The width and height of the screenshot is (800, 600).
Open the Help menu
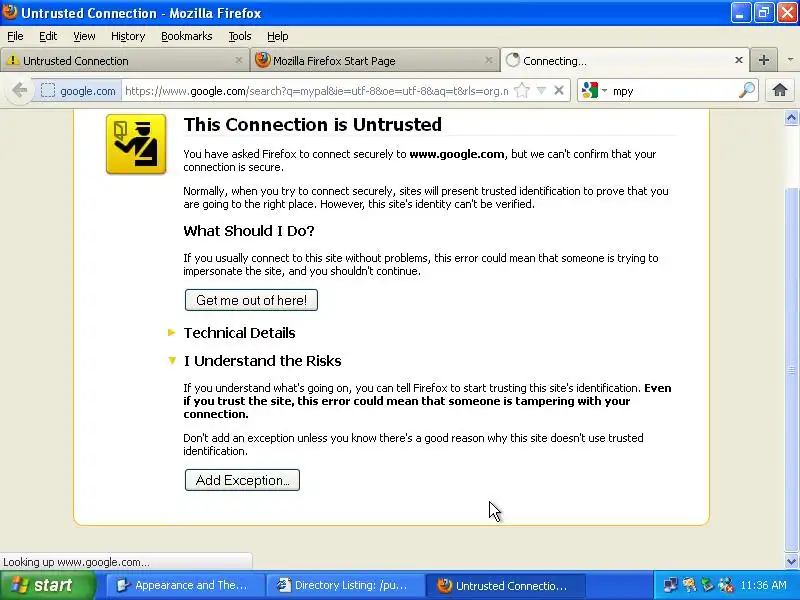click(x=278, y=36)
